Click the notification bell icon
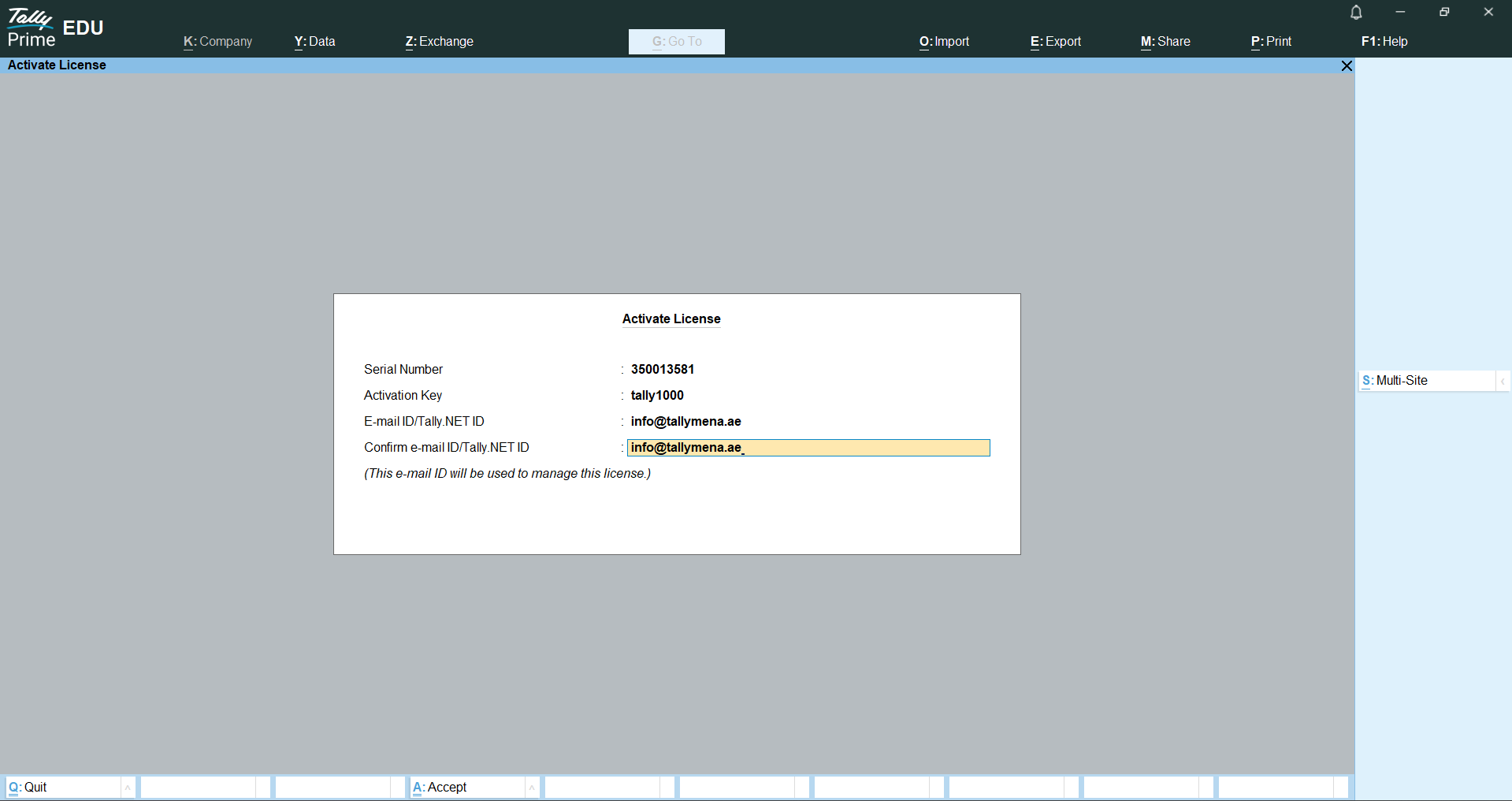This screenshot has height=801, width=1512. pos(1356,13)
